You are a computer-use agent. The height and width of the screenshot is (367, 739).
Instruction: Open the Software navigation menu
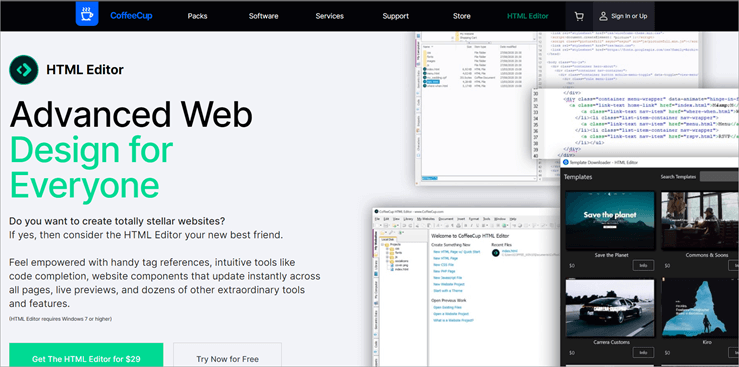263,16
